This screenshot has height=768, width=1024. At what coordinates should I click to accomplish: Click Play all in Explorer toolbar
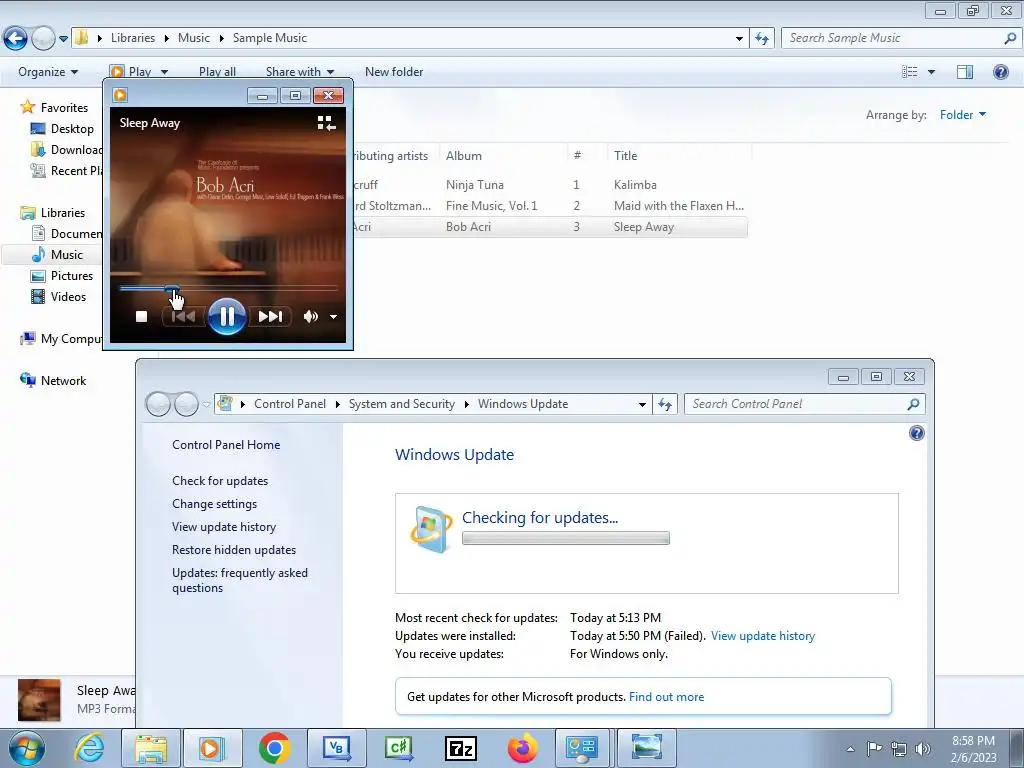click(217, 72)
